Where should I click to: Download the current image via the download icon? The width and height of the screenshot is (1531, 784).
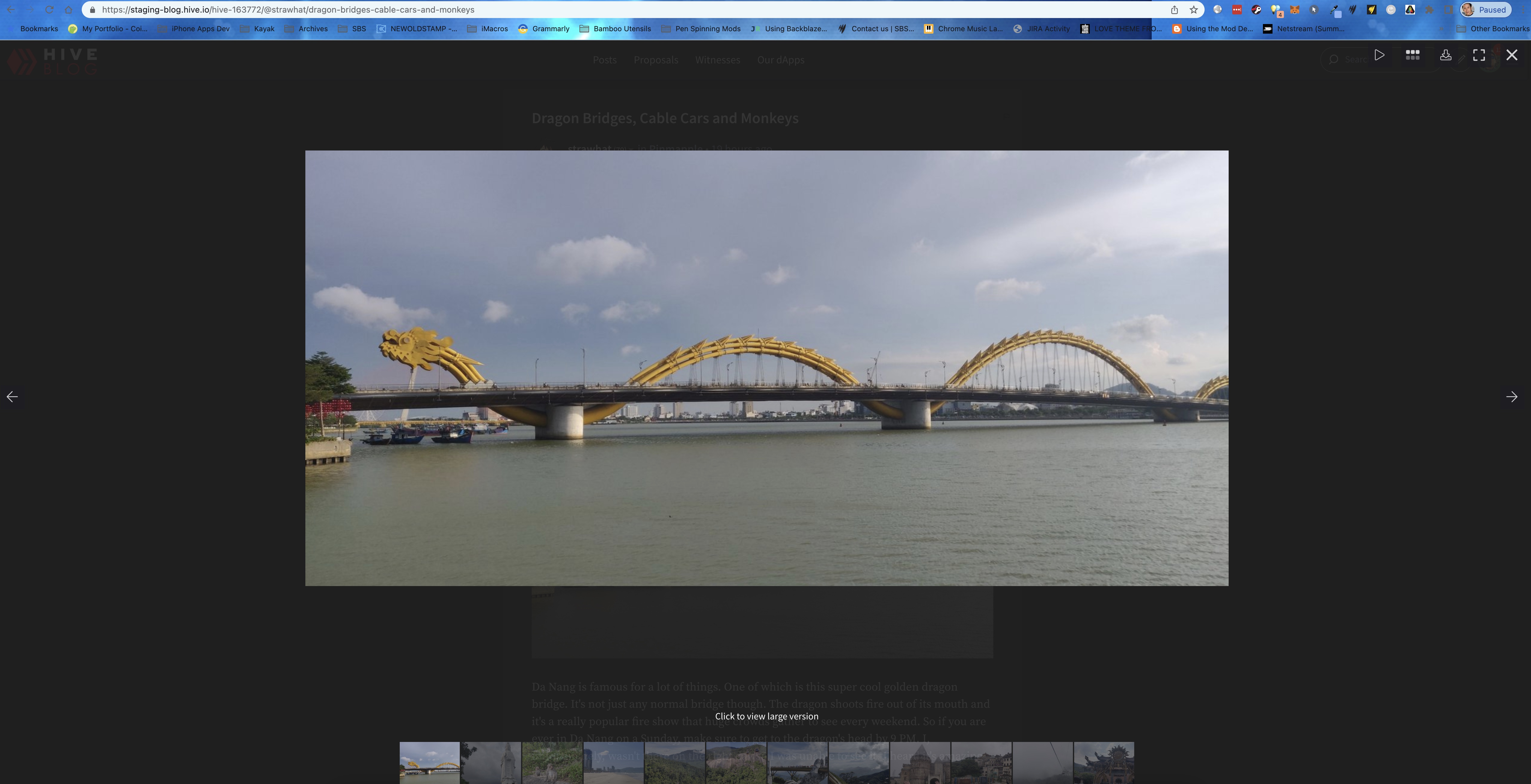click(x=1445, y=55)
